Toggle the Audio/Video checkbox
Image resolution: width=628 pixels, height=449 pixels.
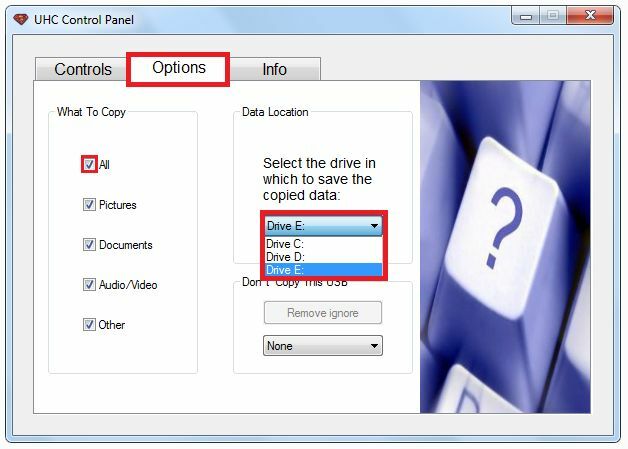point(89,284)
